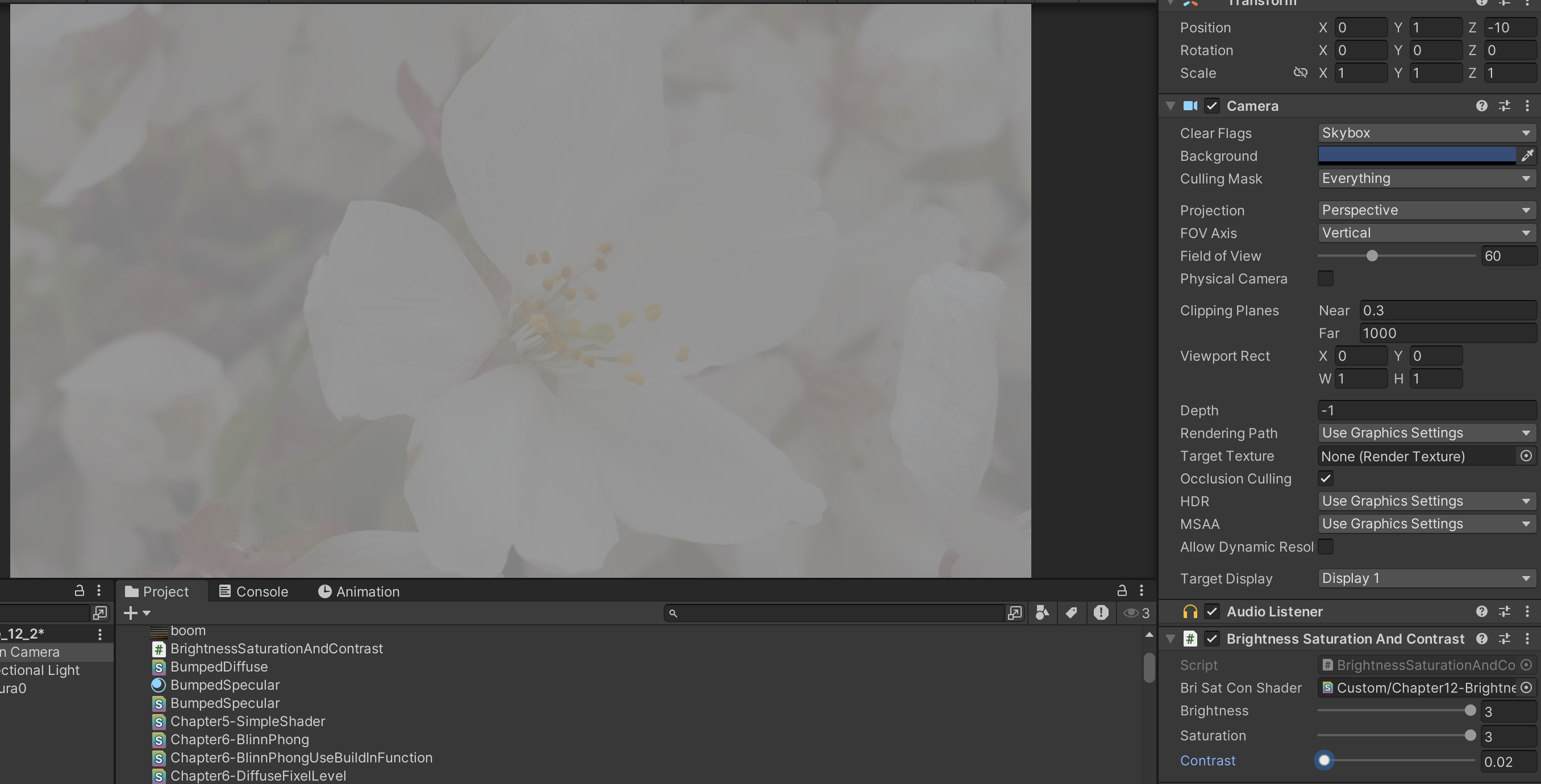
Task: Toggle Project panel lock icon
Action: pyautogui.click(x=1122, y=591)
